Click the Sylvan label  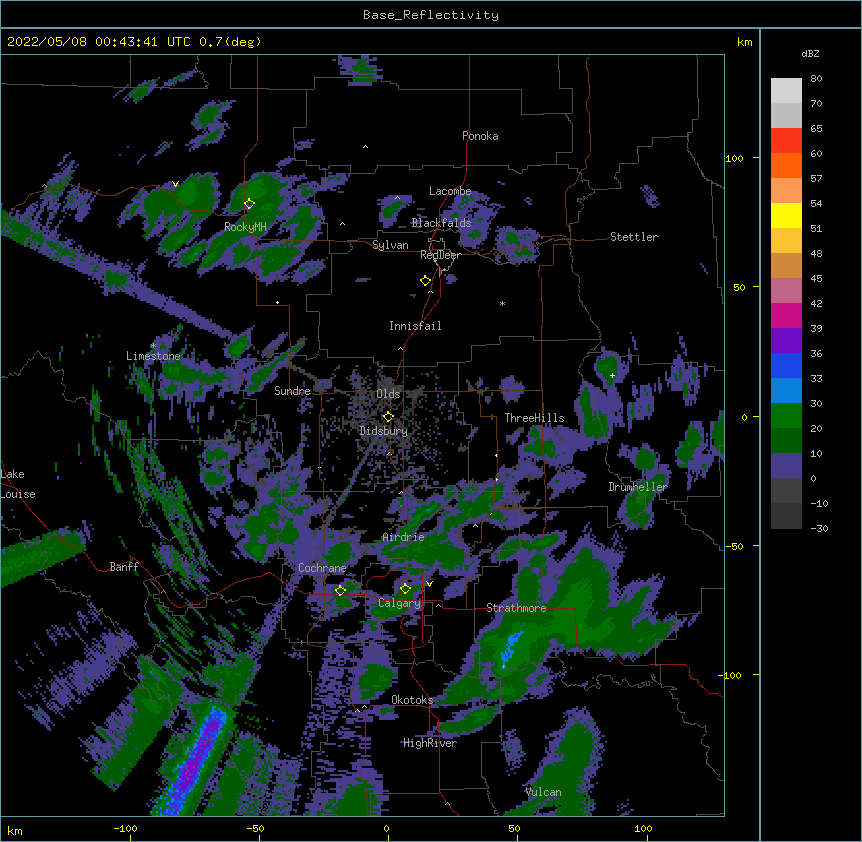(390, 245)
